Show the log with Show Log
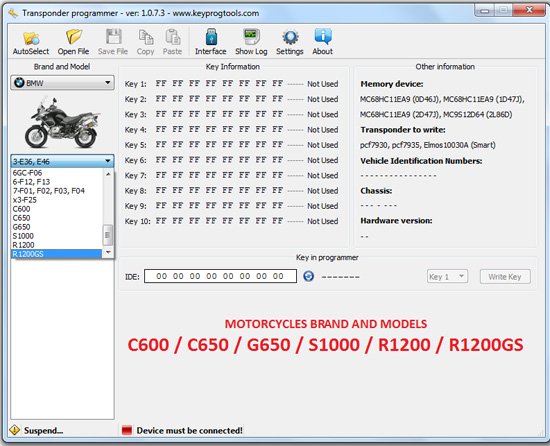Image resolution: width=550 pixels, height=446 pixels. pos(251,42)
